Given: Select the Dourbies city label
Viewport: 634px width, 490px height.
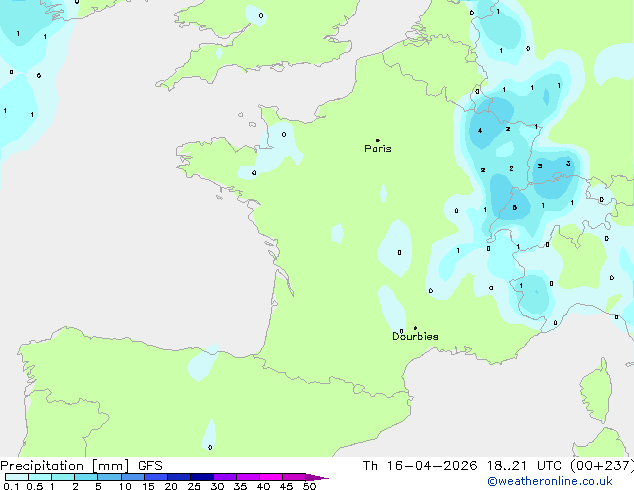Looking at the screenshot, I should click(x=415, y=336).
